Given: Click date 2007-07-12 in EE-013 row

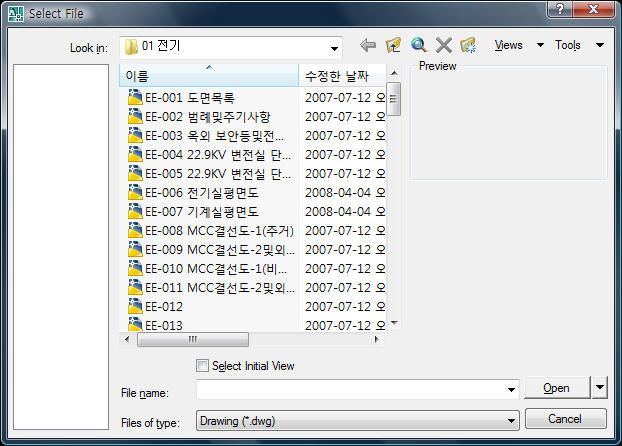Looking at the screenshot, I should coord(338,325).
